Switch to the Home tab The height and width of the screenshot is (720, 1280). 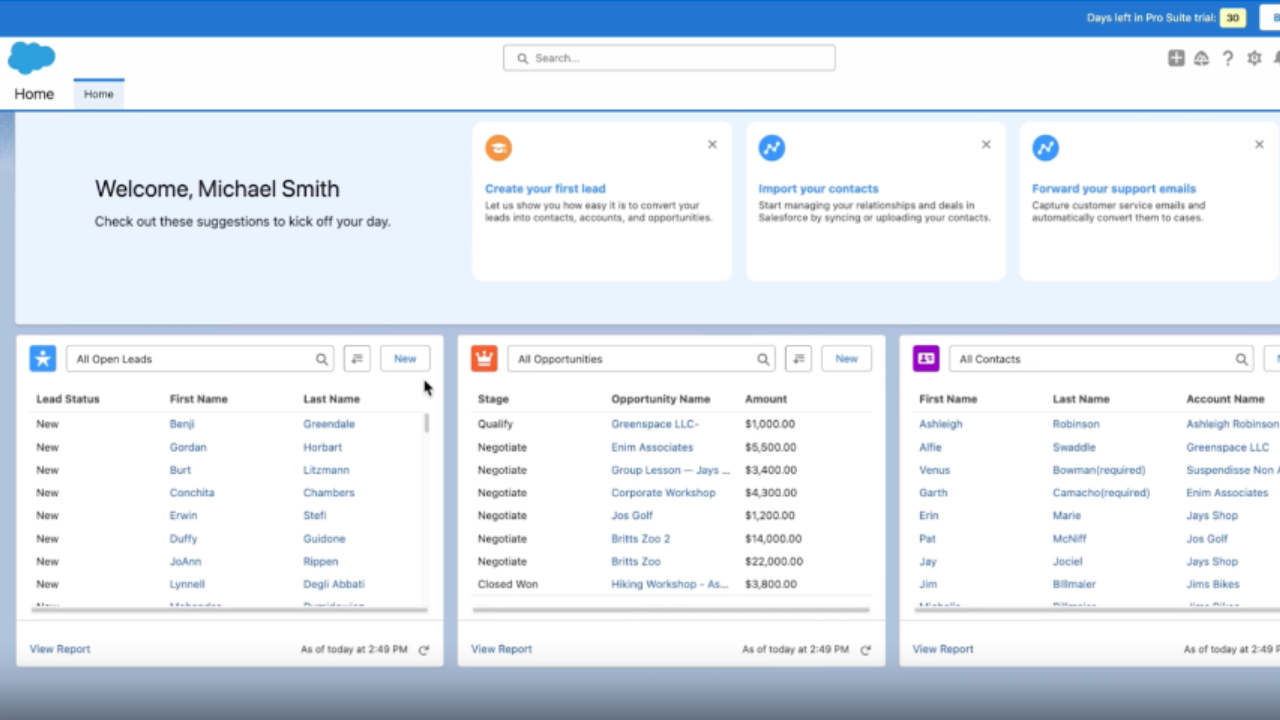pos(98,93)
